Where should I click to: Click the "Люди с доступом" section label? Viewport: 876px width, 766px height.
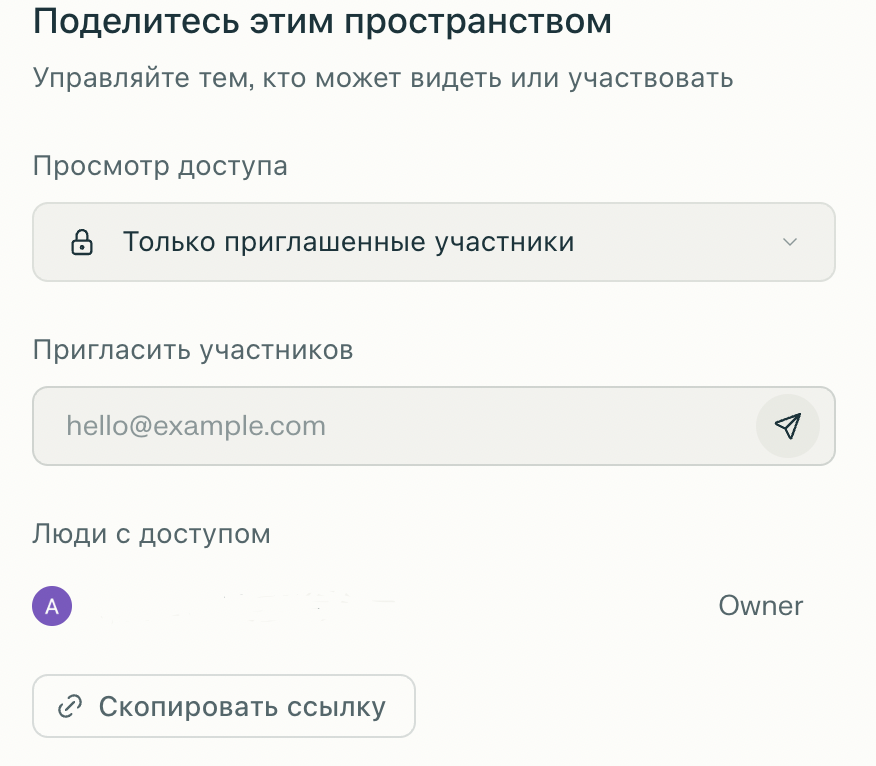[x=152, y=533]
